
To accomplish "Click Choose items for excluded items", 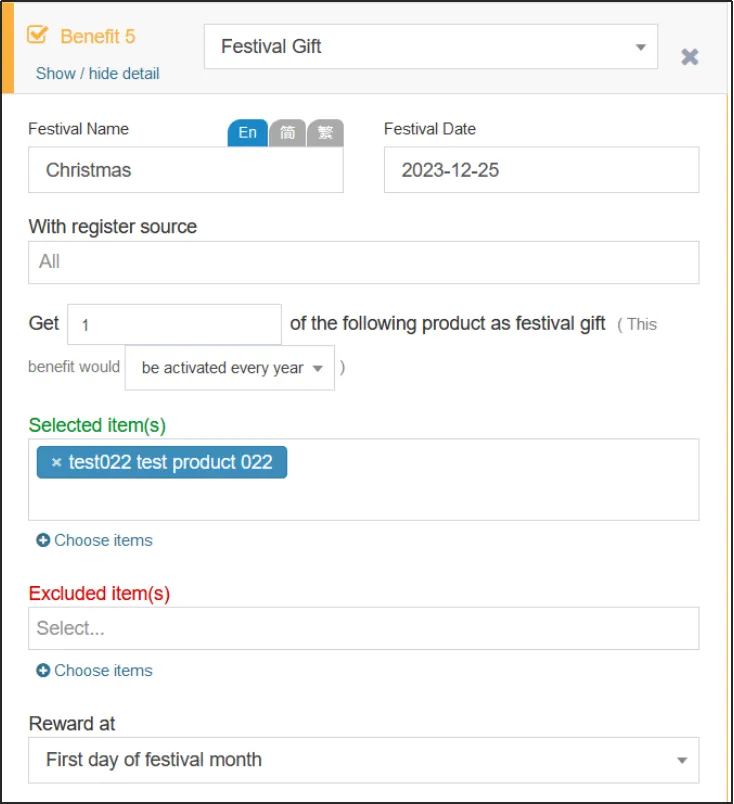I will click(103, 670).
